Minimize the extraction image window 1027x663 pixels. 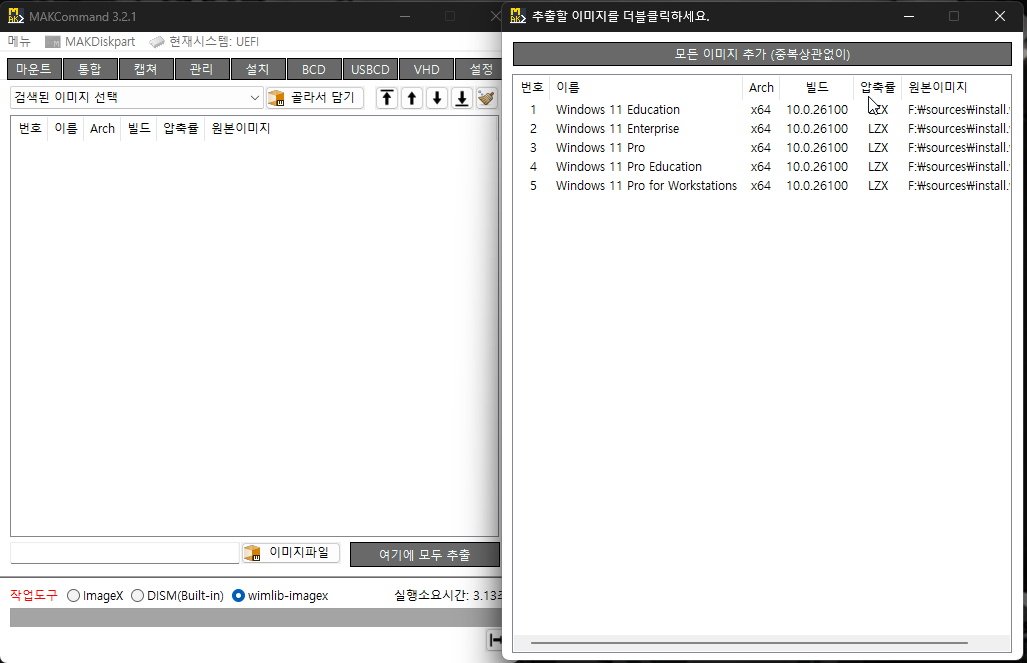point(909,16)
